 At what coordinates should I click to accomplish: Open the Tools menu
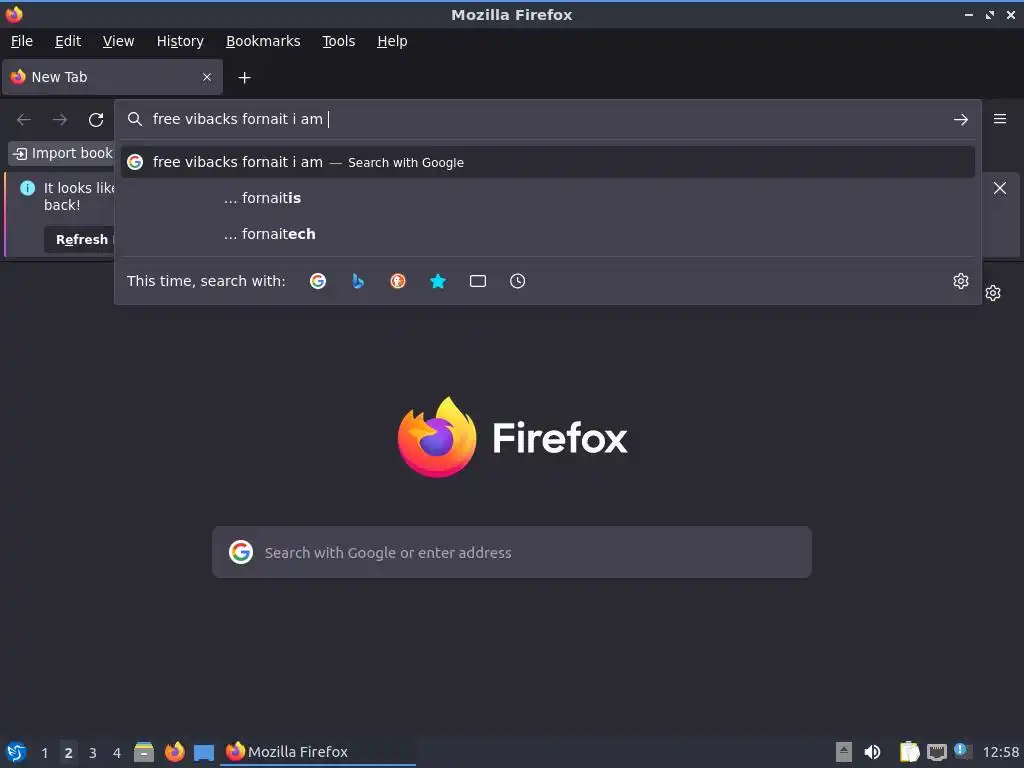(338, 41)
